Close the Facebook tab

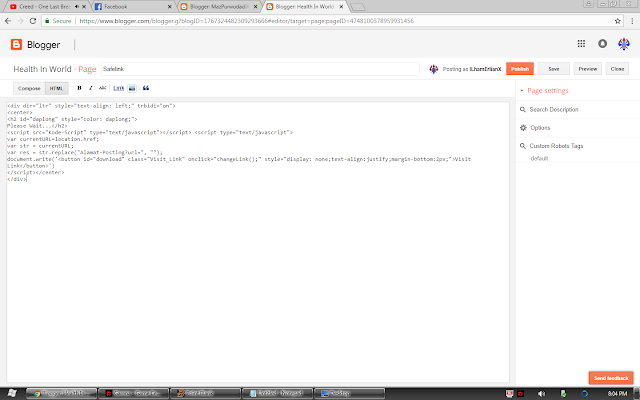(170, 7)
